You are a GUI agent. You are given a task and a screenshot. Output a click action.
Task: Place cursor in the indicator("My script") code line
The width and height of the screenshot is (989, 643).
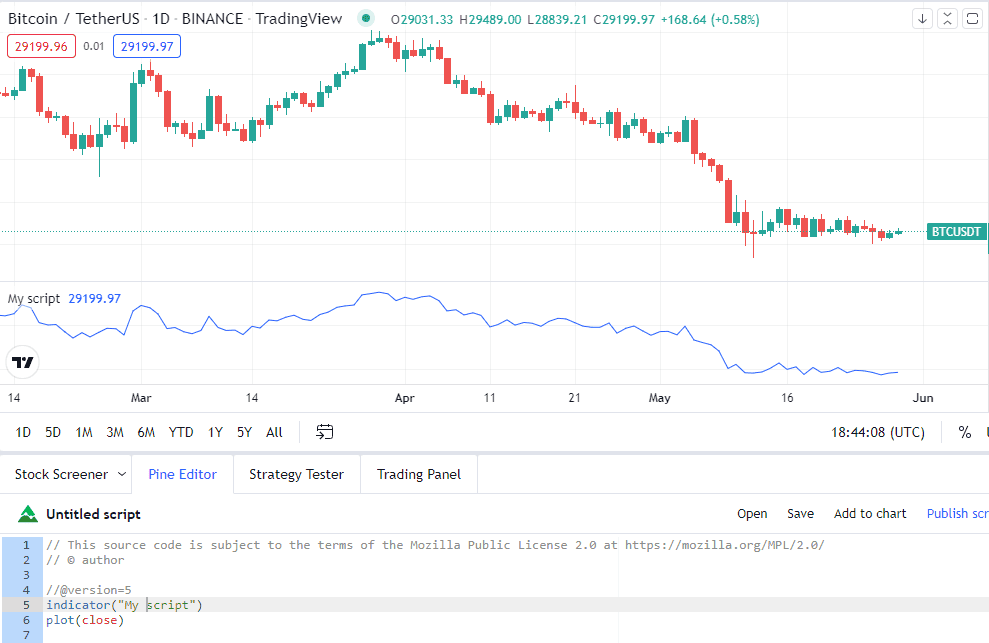click(124, 605)
